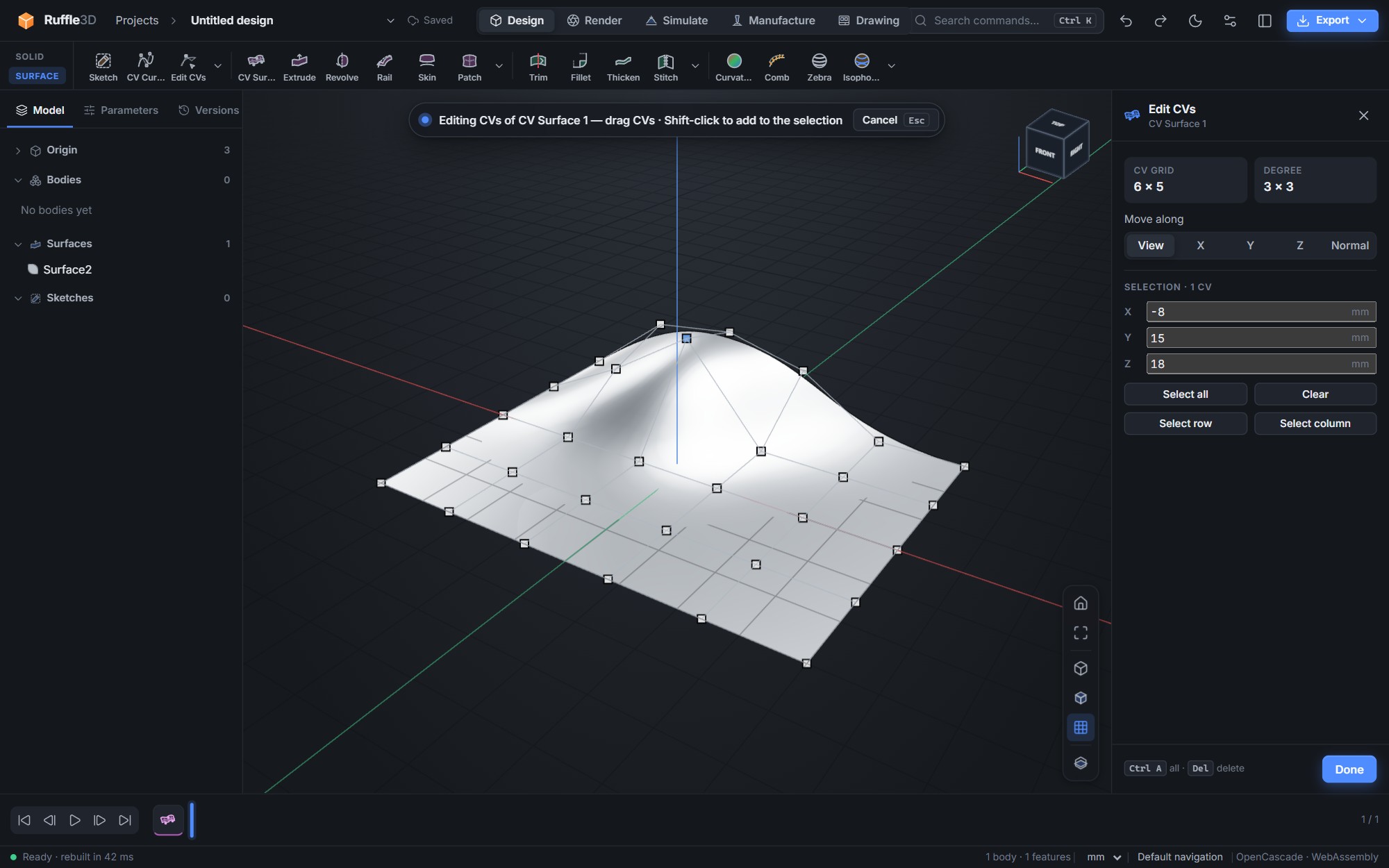
Task: Switch Move along to Z axis
Action: [1299, 245]
